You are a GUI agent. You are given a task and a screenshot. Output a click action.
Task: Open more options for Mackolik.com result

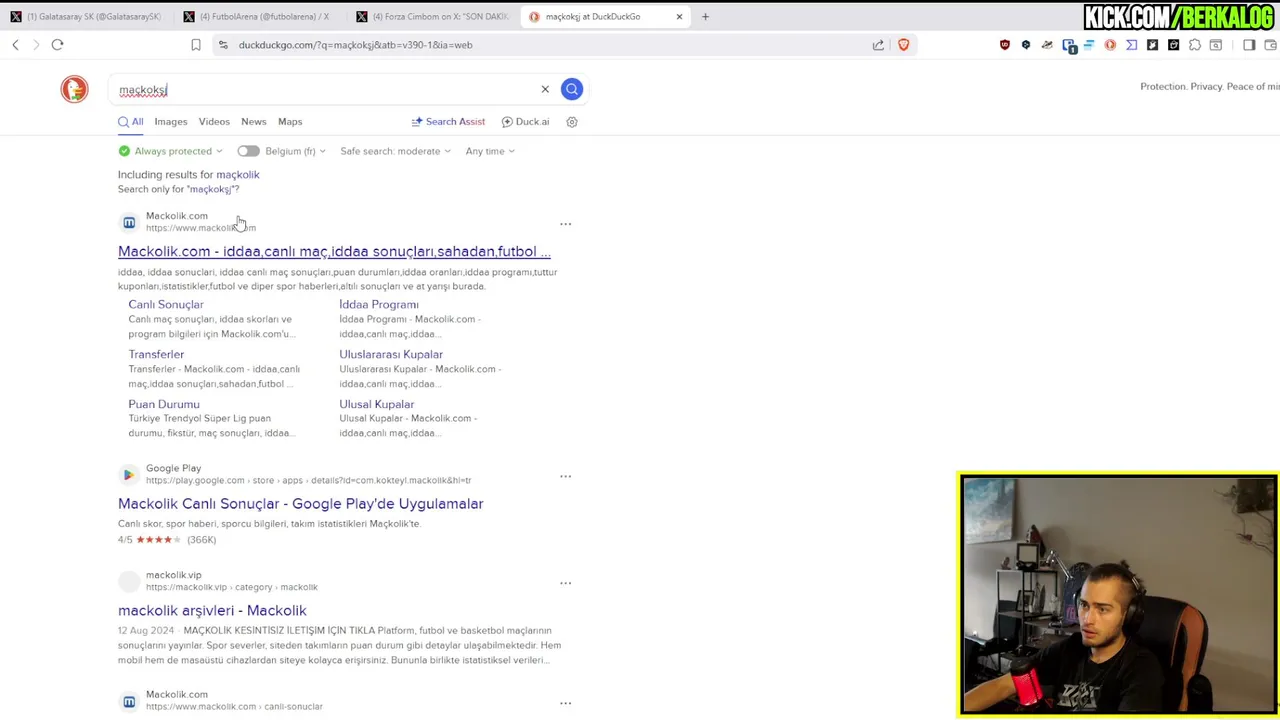click(x=565, y=224)
